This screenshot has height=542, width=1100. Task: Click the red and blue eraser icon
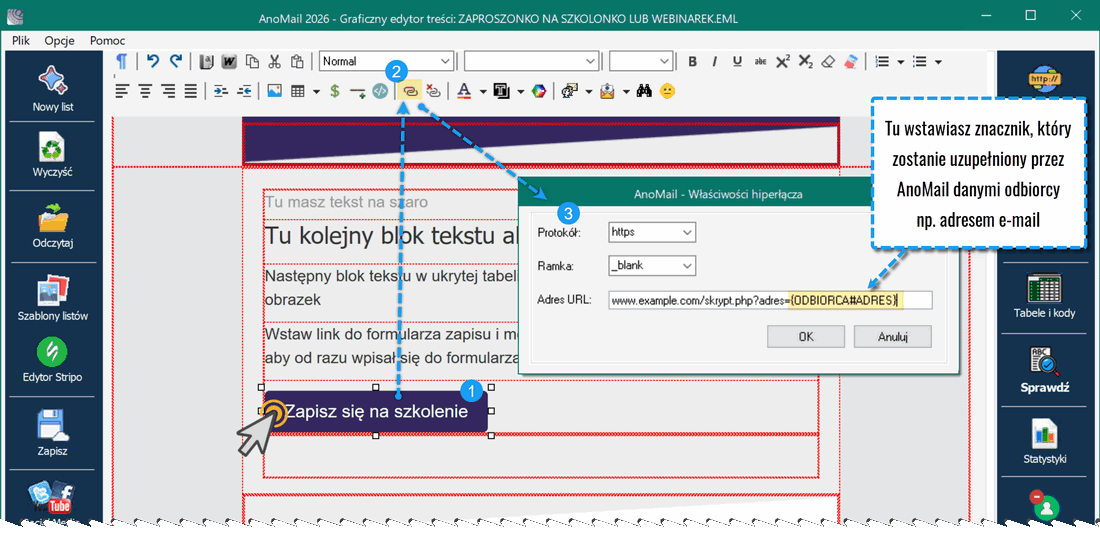point(850,62)
